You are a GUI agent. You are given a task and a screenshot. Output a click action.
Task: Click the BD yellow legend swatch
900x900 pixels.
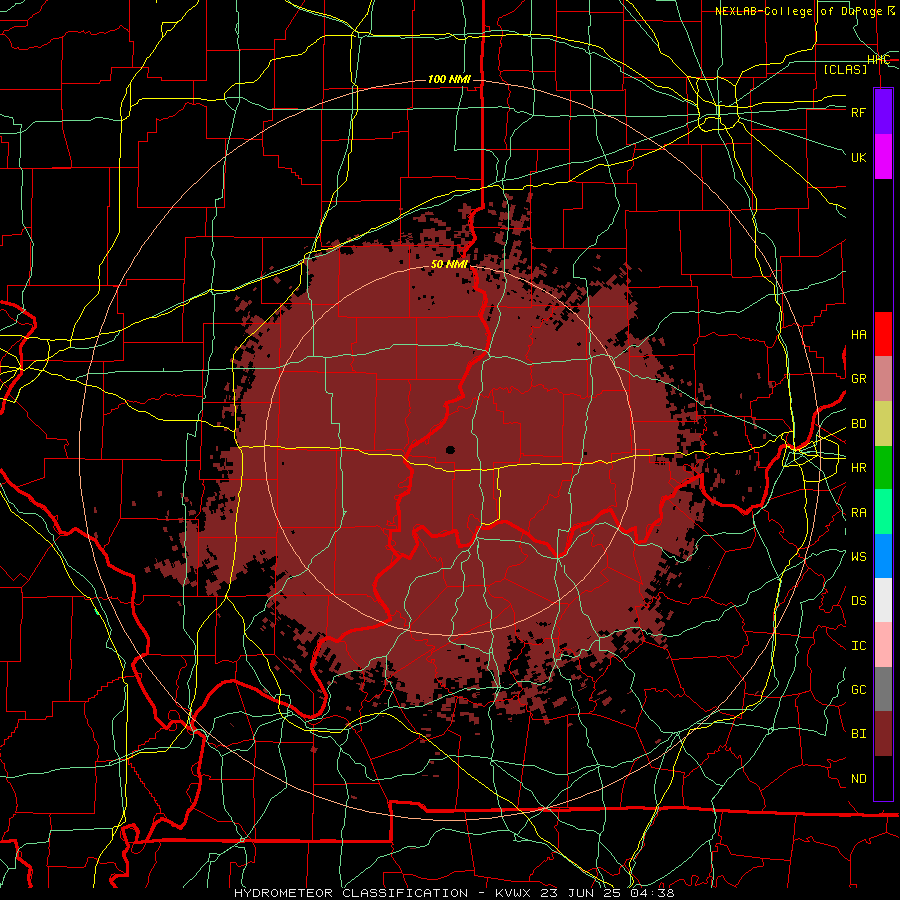click(x=883, y=424)
